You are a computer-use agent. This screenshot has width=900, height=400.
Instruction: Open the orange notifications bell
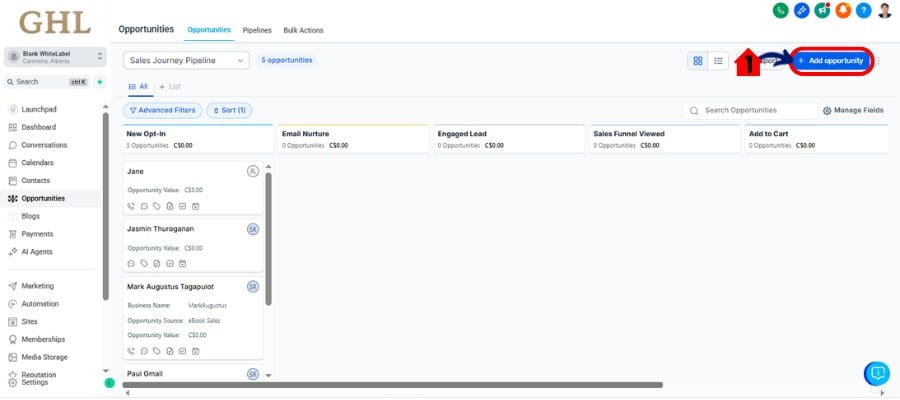844,10
